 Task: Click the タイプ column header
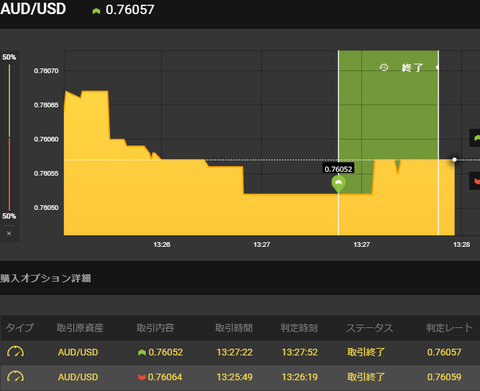point(20,328)
